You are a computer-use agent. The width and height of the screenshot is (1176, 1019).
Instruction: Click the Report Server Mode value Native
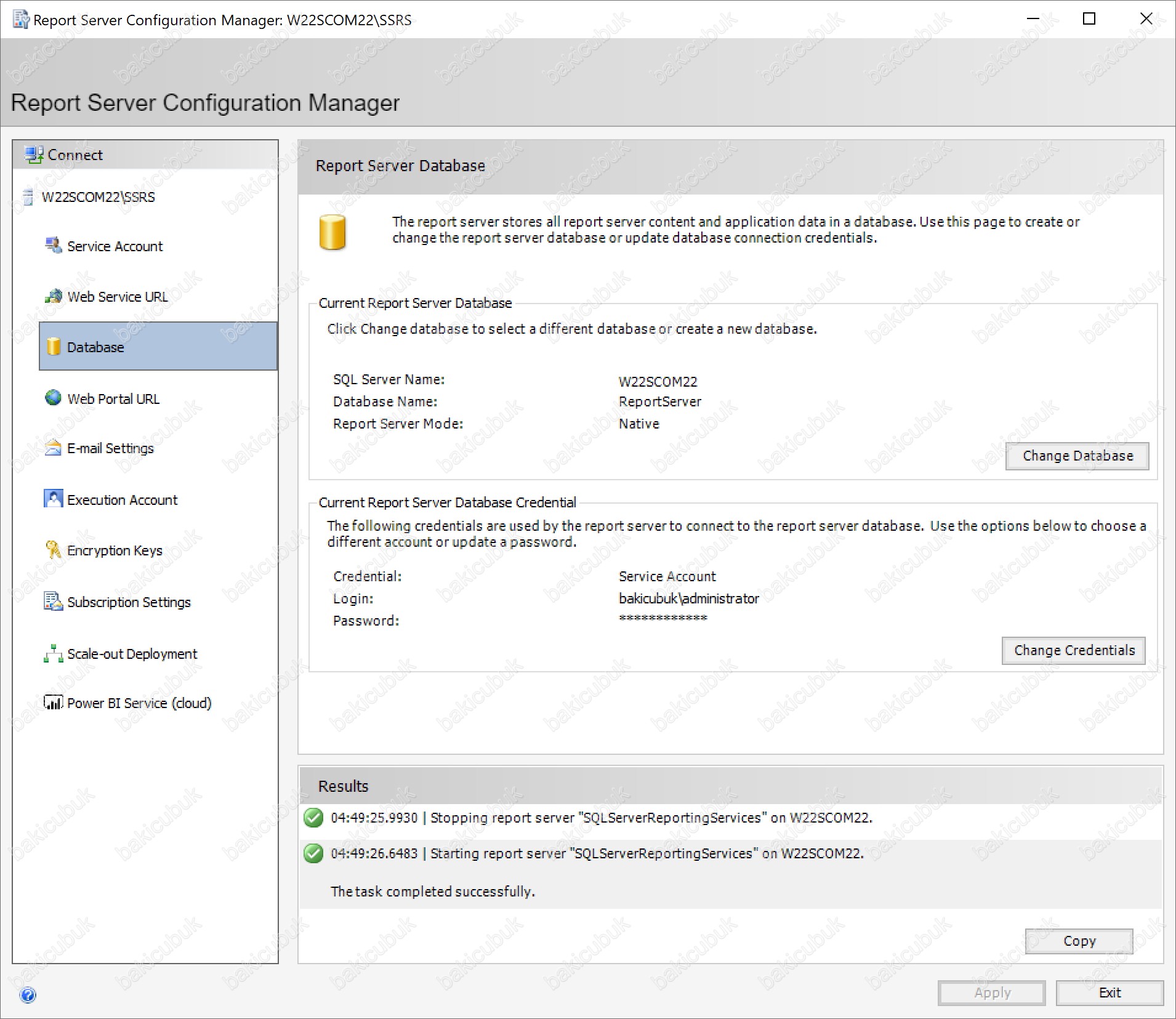[639, 424]
